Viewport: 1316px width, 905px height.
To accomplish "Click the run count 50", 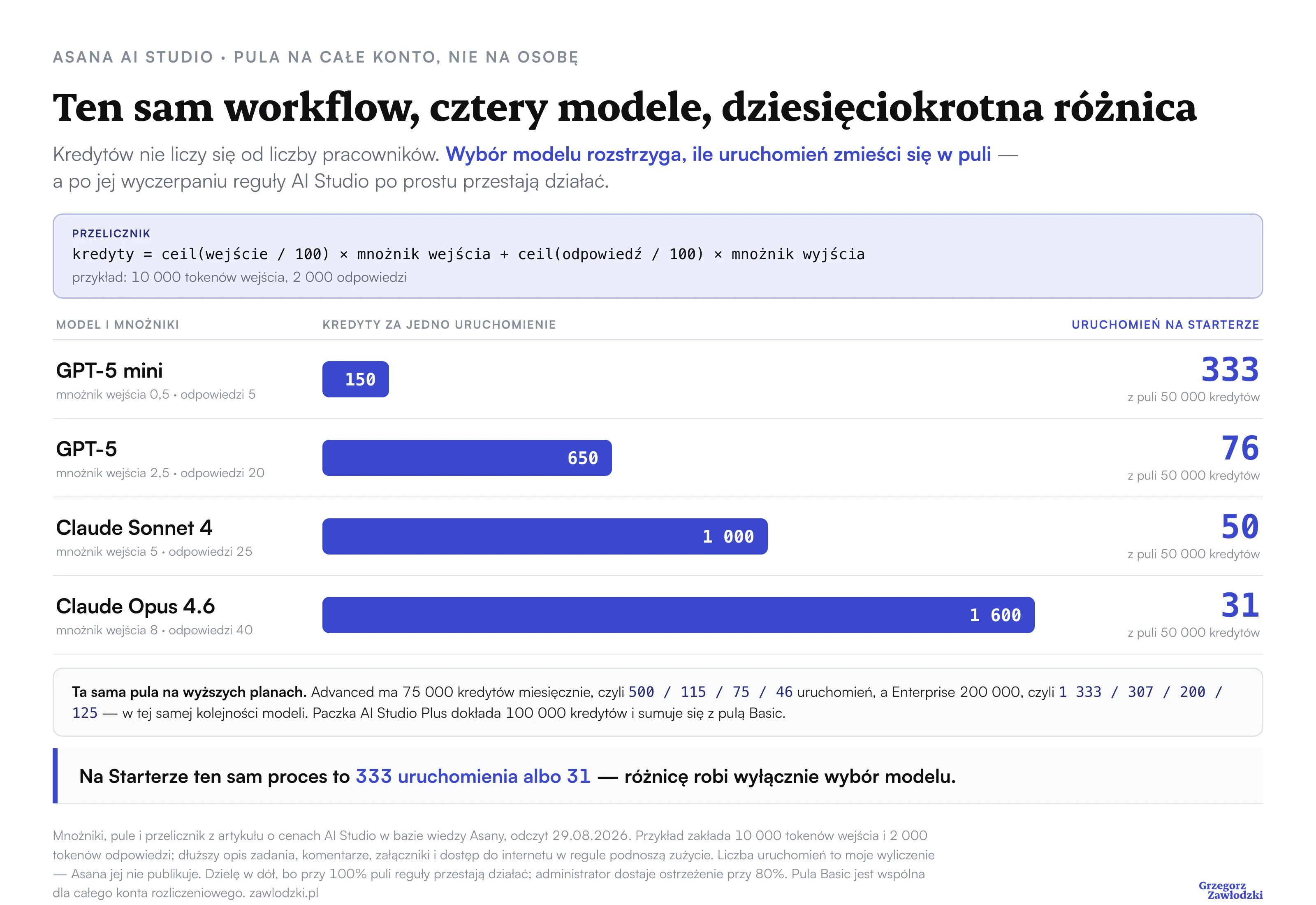I will pyautogui.click(x=1240, y=527).
